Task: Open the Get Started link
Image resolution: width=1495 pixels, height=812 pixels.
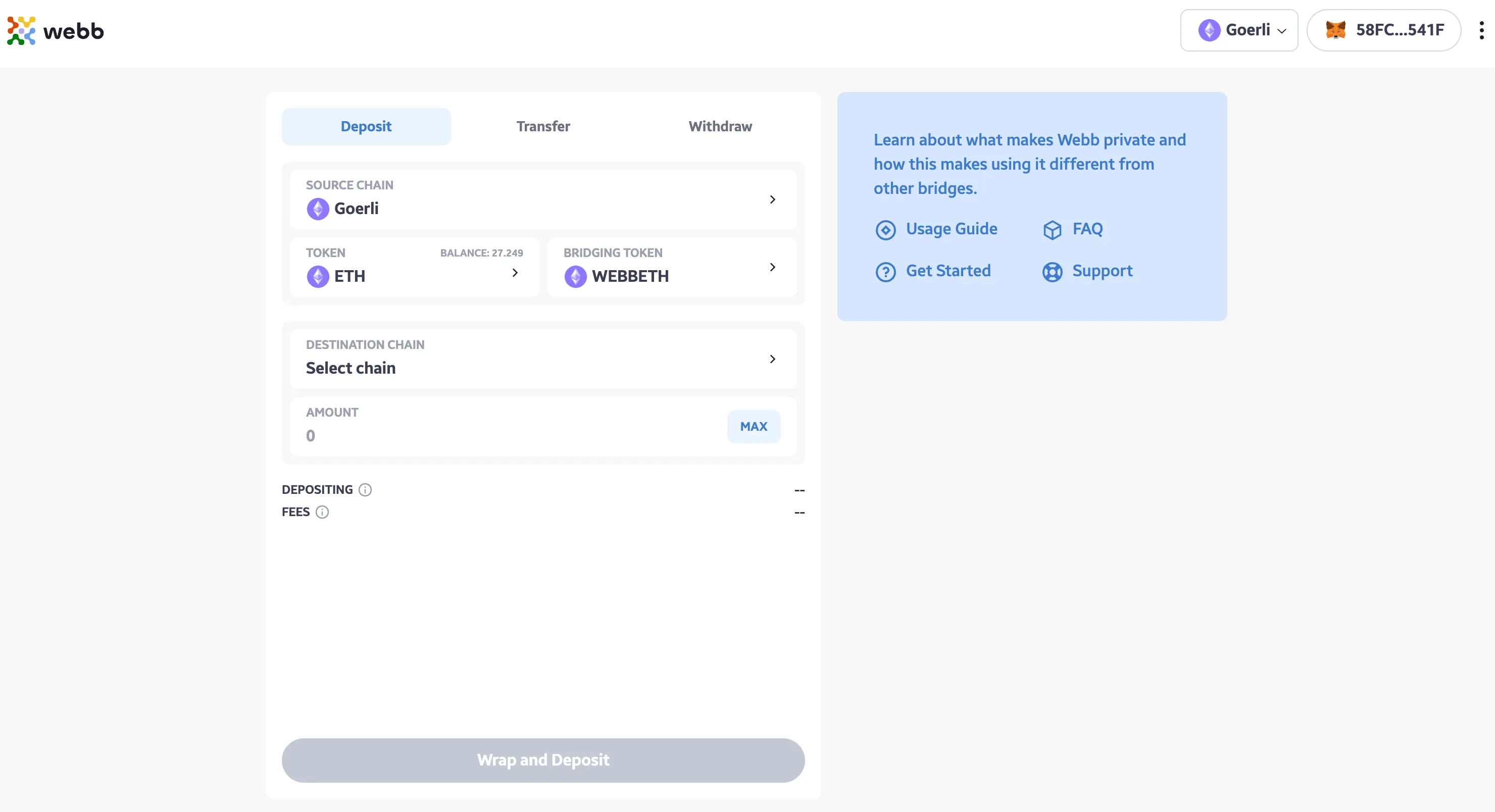Action: point(948,270)
